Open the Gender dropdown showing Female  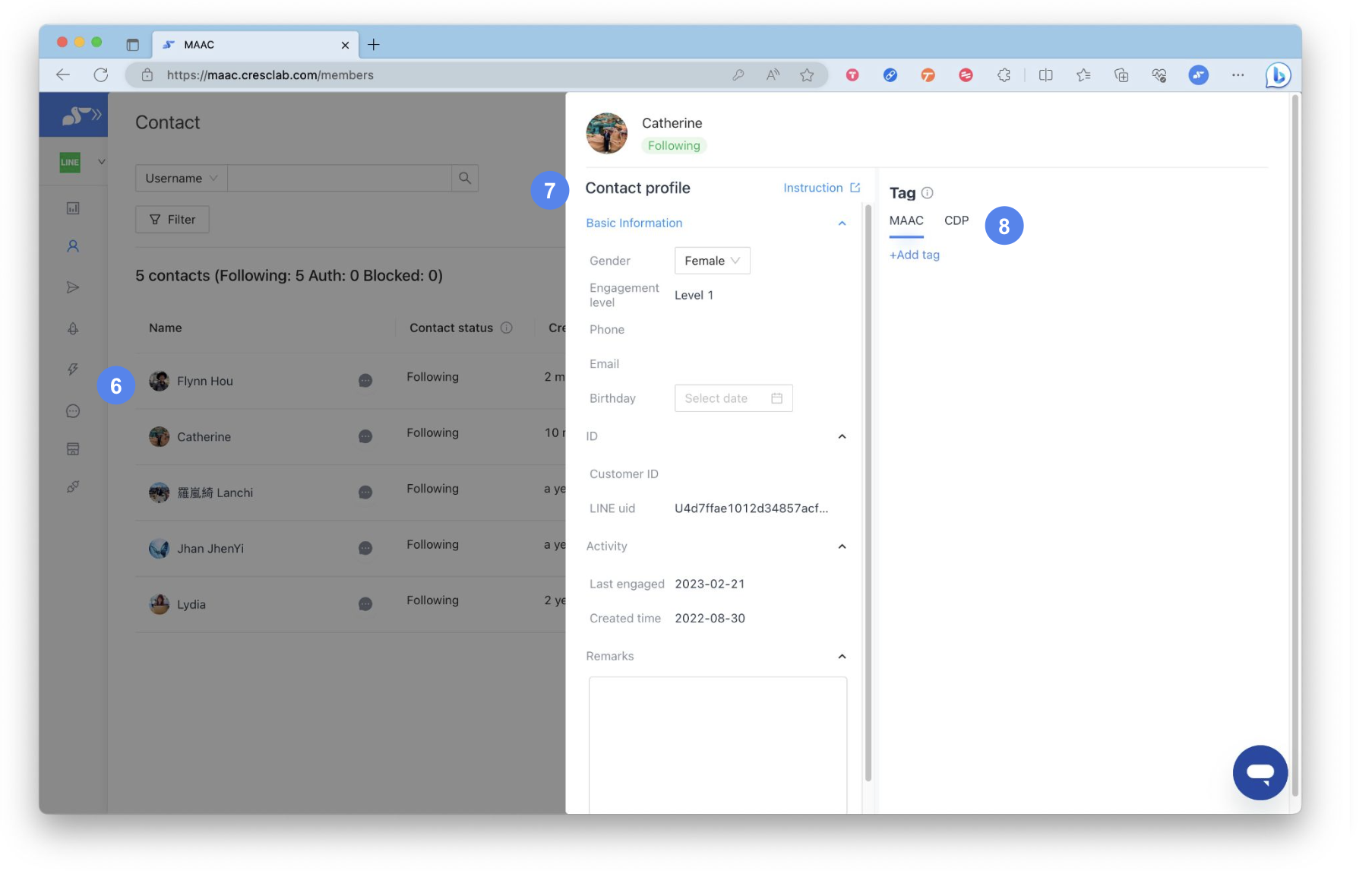pos(712,261)
